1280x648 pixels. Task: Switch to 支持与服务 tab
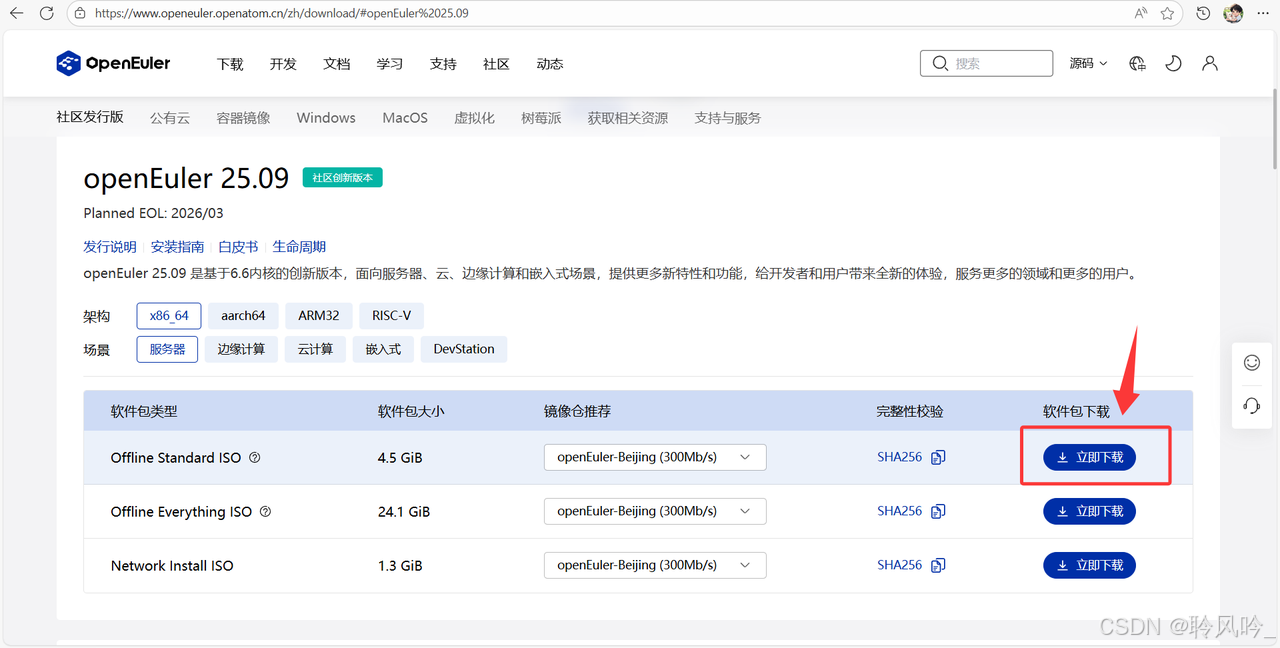pyautogui.click(x=728, y=118)
